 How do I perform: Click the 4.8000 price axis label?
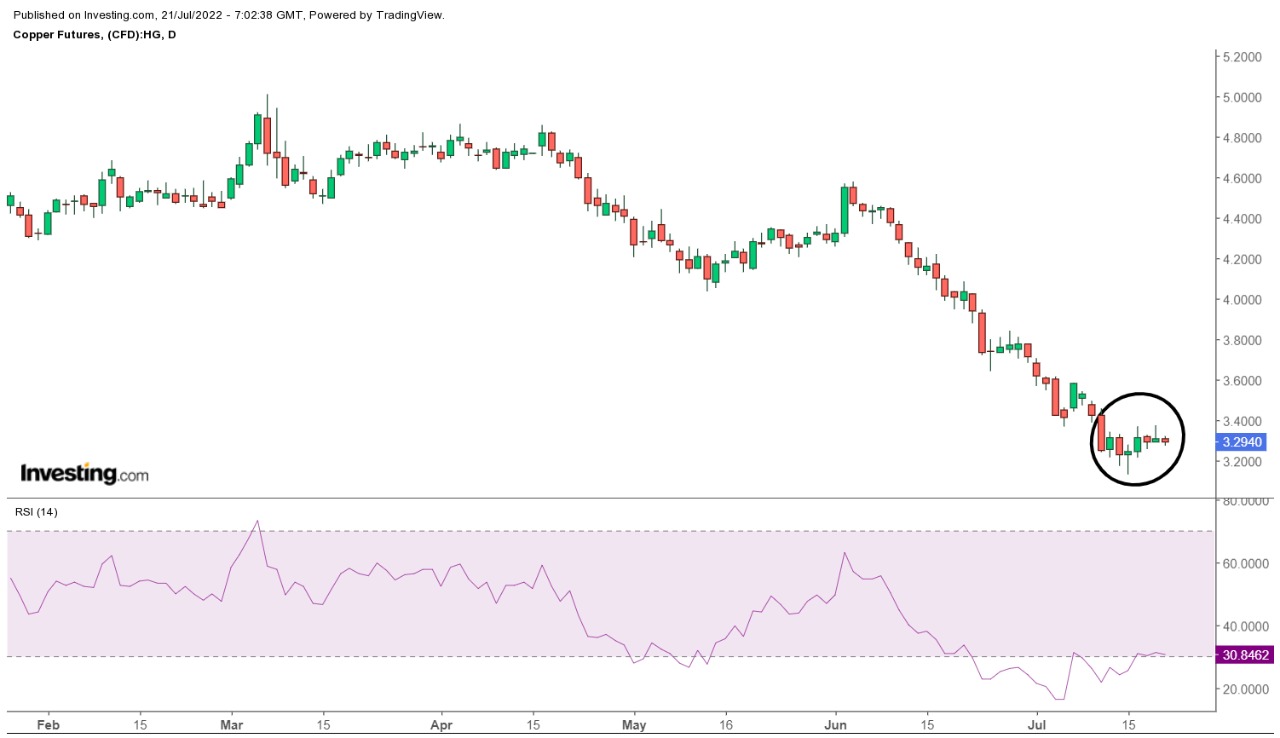click(1243, 138)
